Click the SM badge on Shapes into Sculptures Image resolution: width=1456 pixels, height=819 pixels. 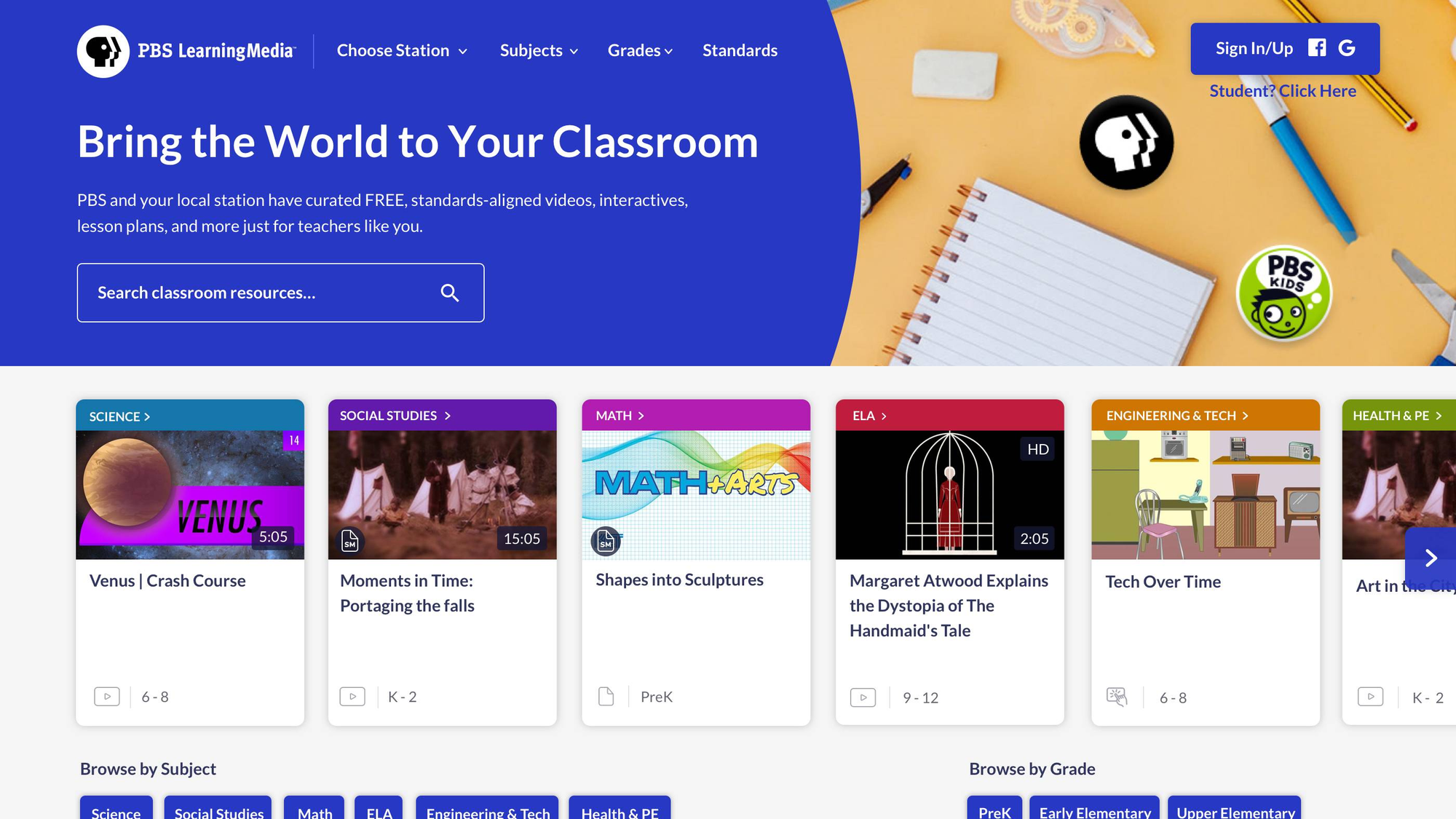605,542
